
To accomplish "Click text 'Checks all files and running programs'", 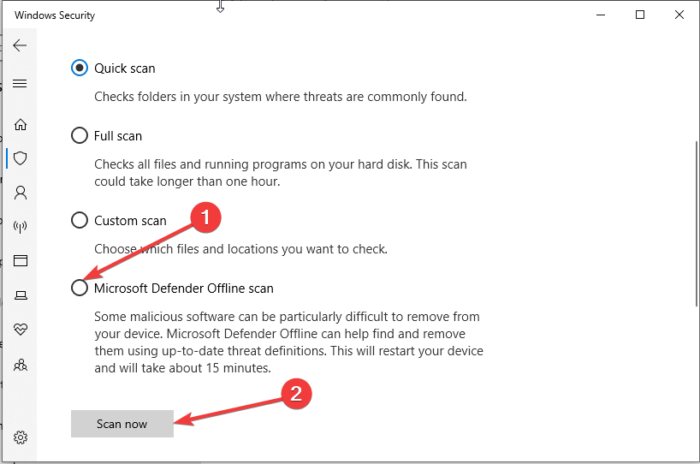I will (x=201, y=164).
